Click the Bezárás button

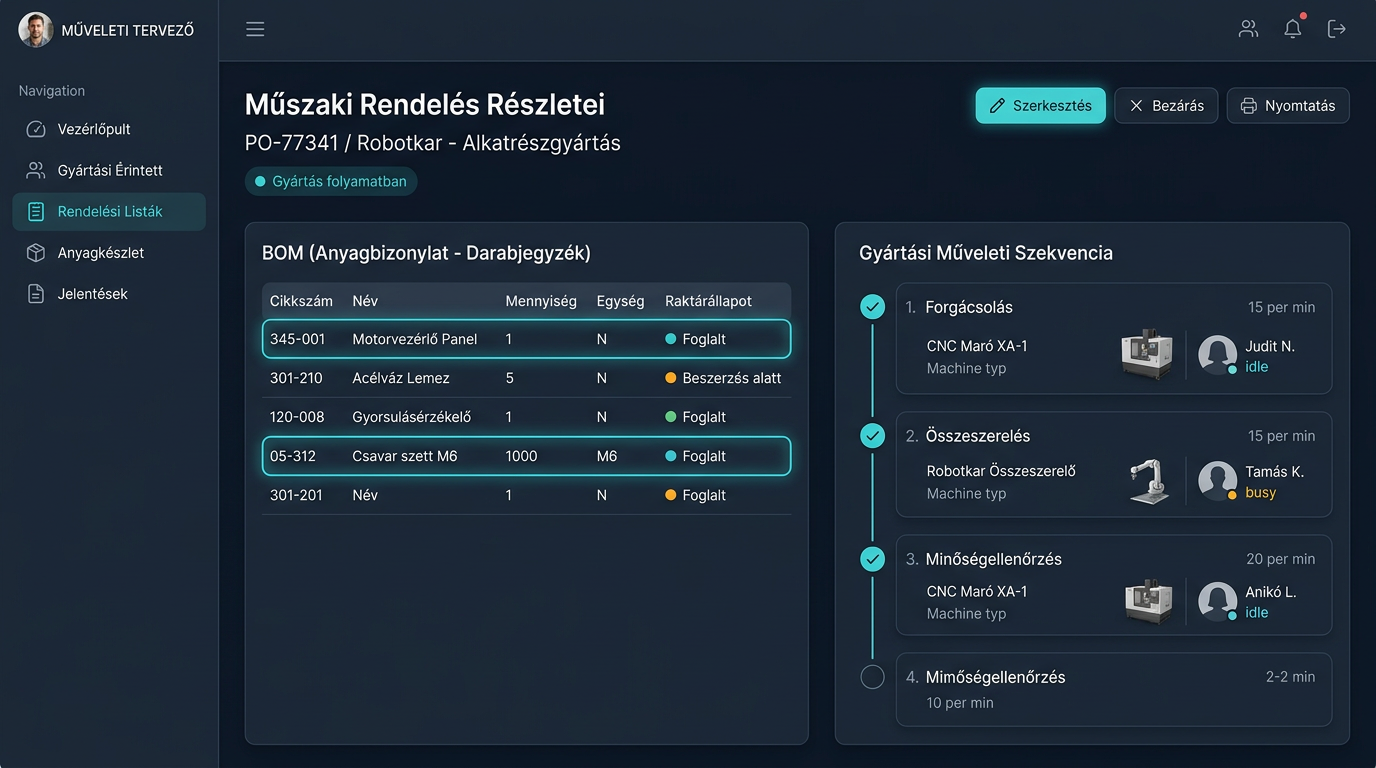tap(1166, 105)
